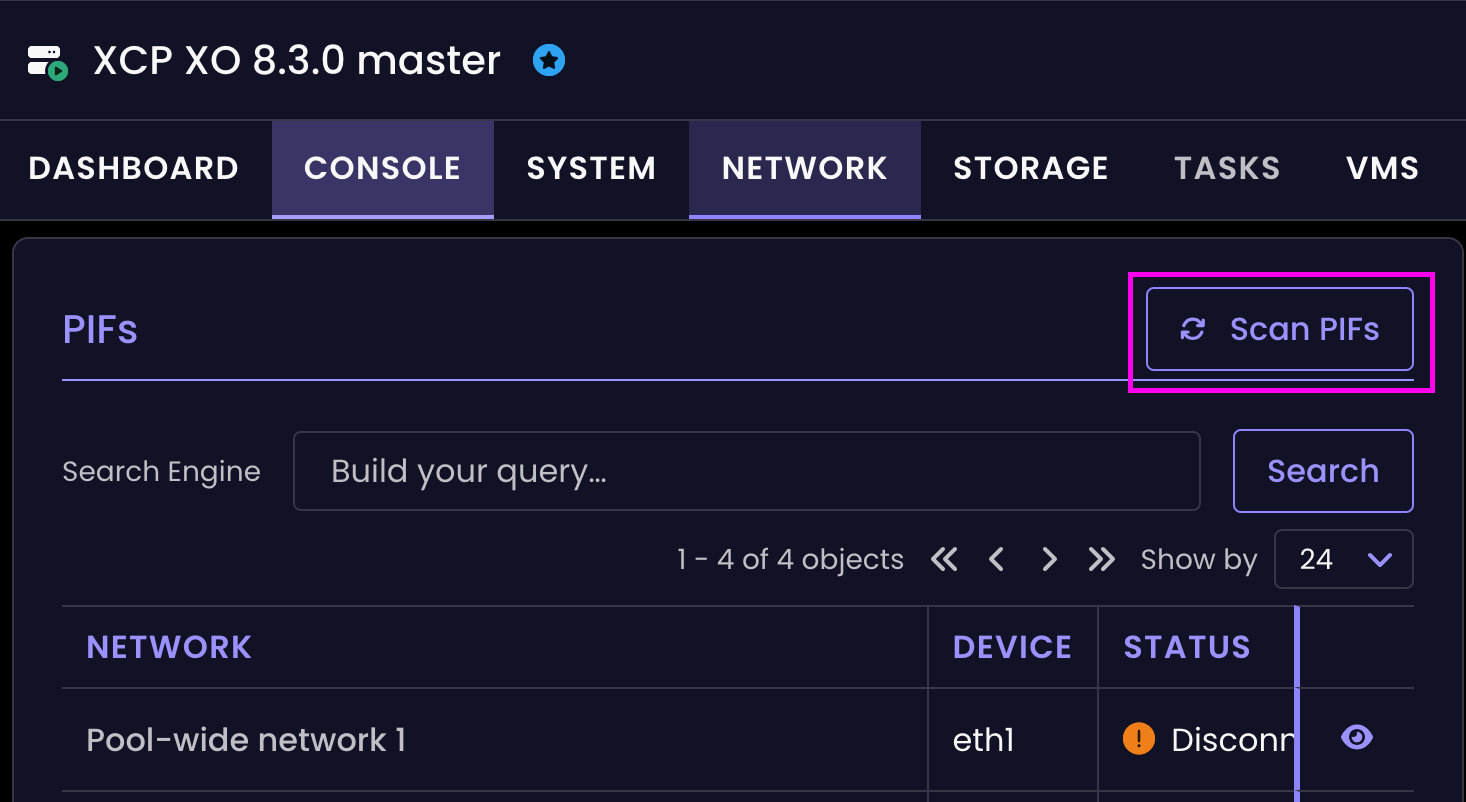
Task: Go to the Storage tab
Action: pos(1031,168)
